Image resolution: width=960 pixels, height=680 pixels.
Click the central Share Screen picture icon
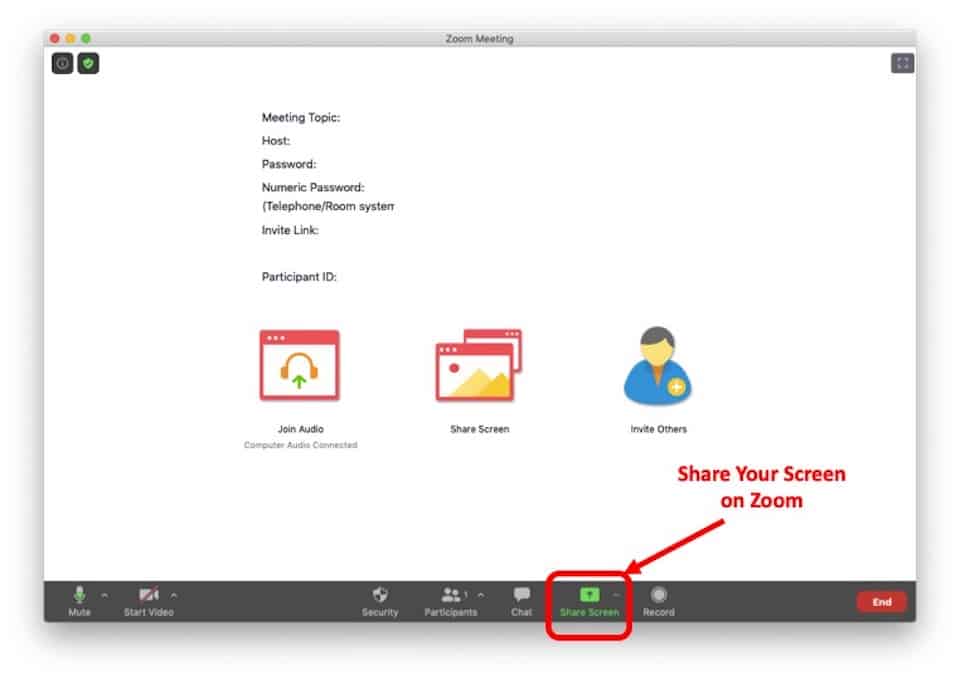(479, 365)
